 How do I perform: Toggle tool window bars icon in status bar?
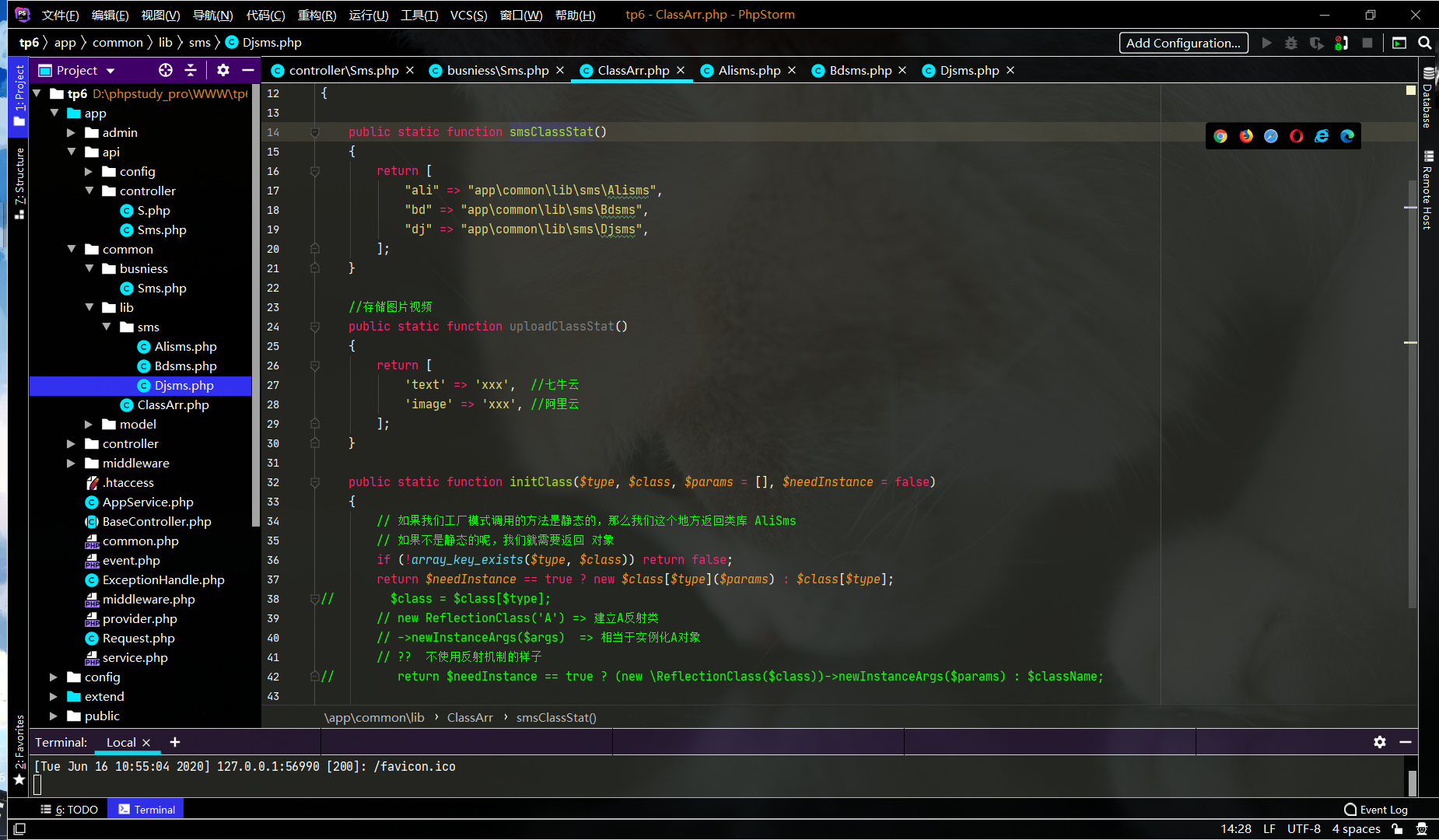click(x=19, y=829)
